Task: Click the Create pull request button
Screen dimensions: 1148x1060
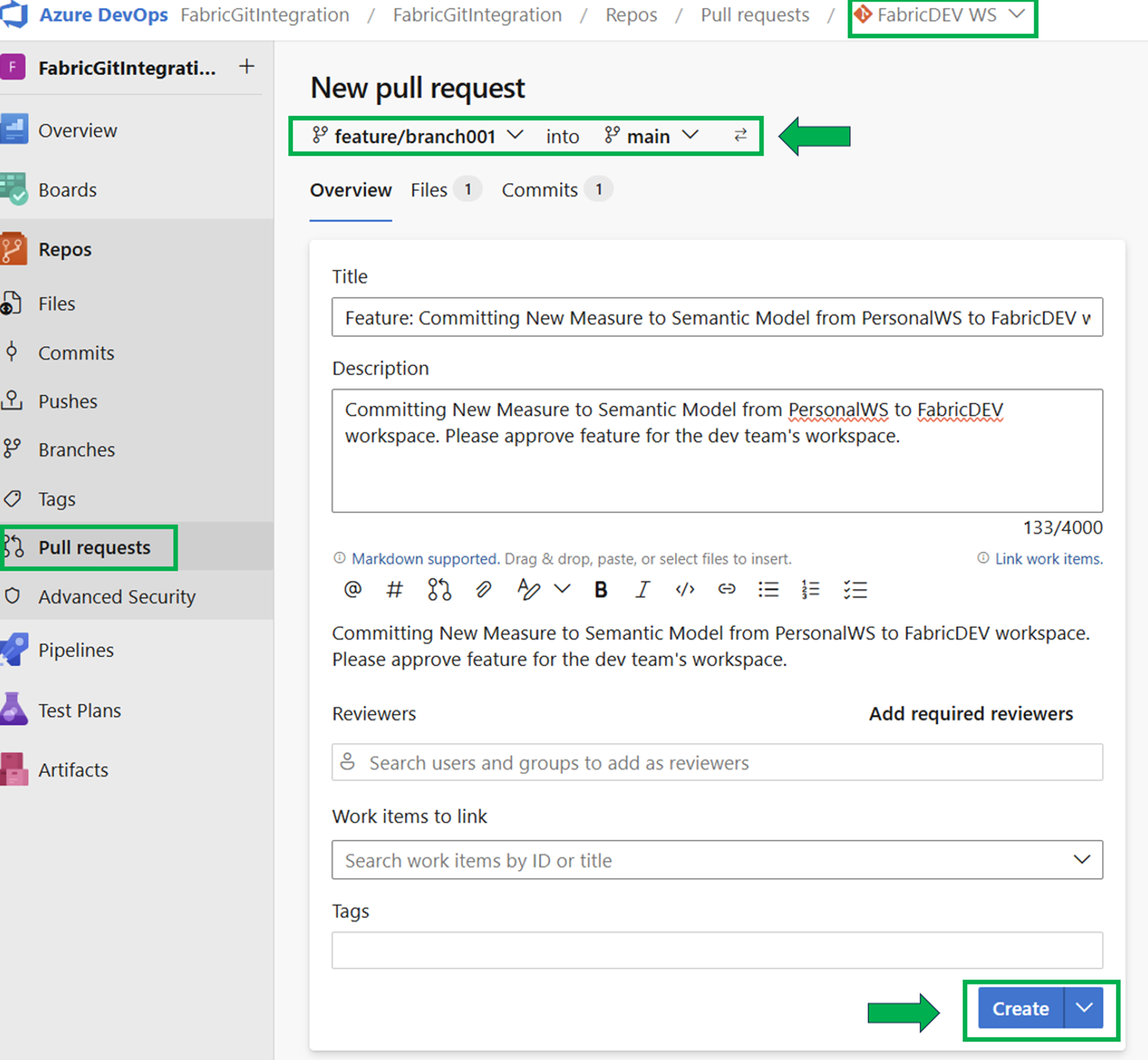Action: pos(1021,1008)
